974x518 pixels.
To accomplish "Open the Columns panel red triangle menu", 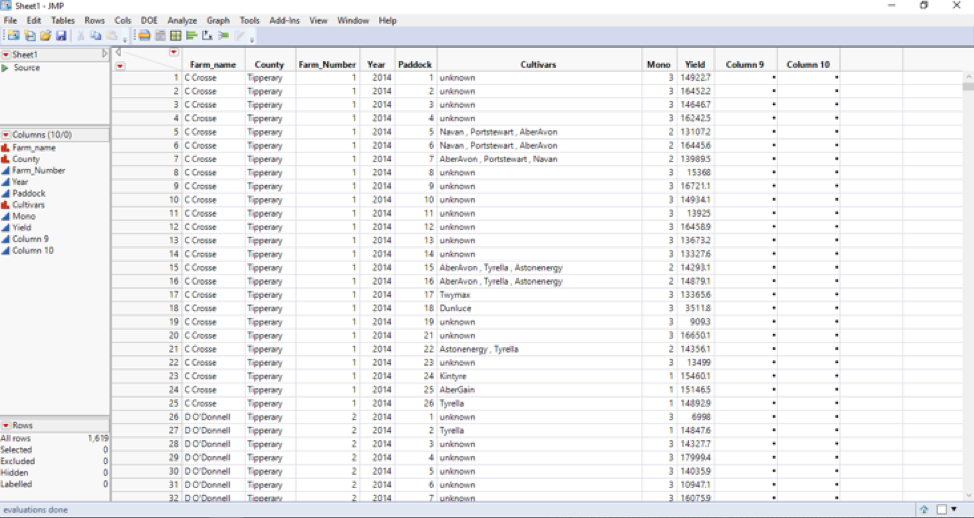I will [6, 135].
